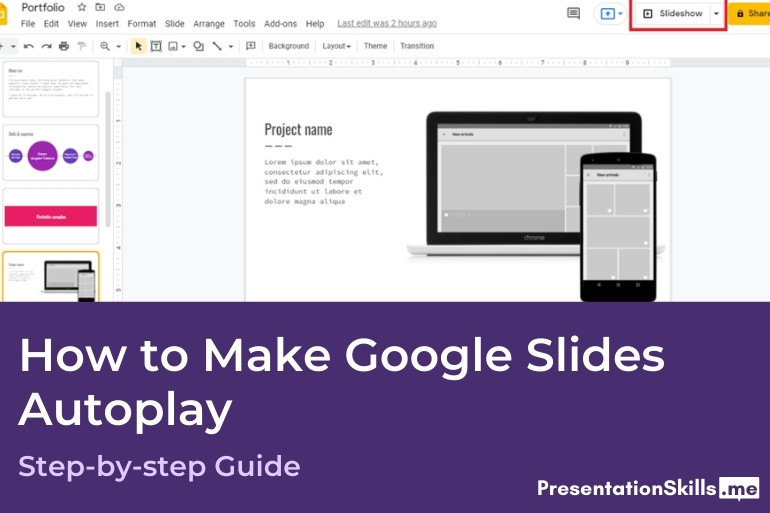Click the Background button
The width and height of the screenshot is (770, 513).
tap(289, 46)
